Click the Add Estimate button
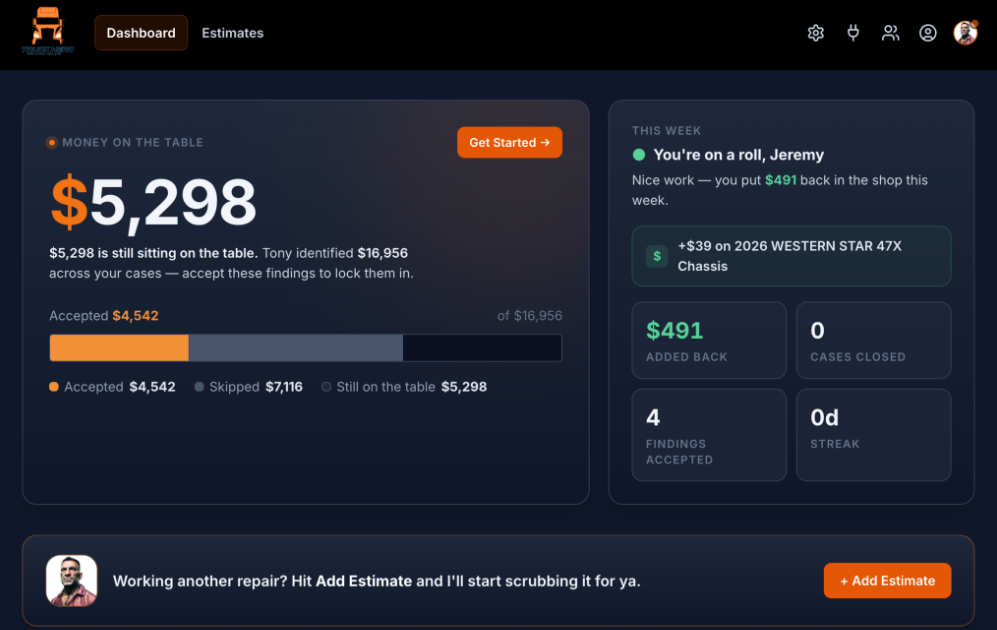 tap(887, 580)
